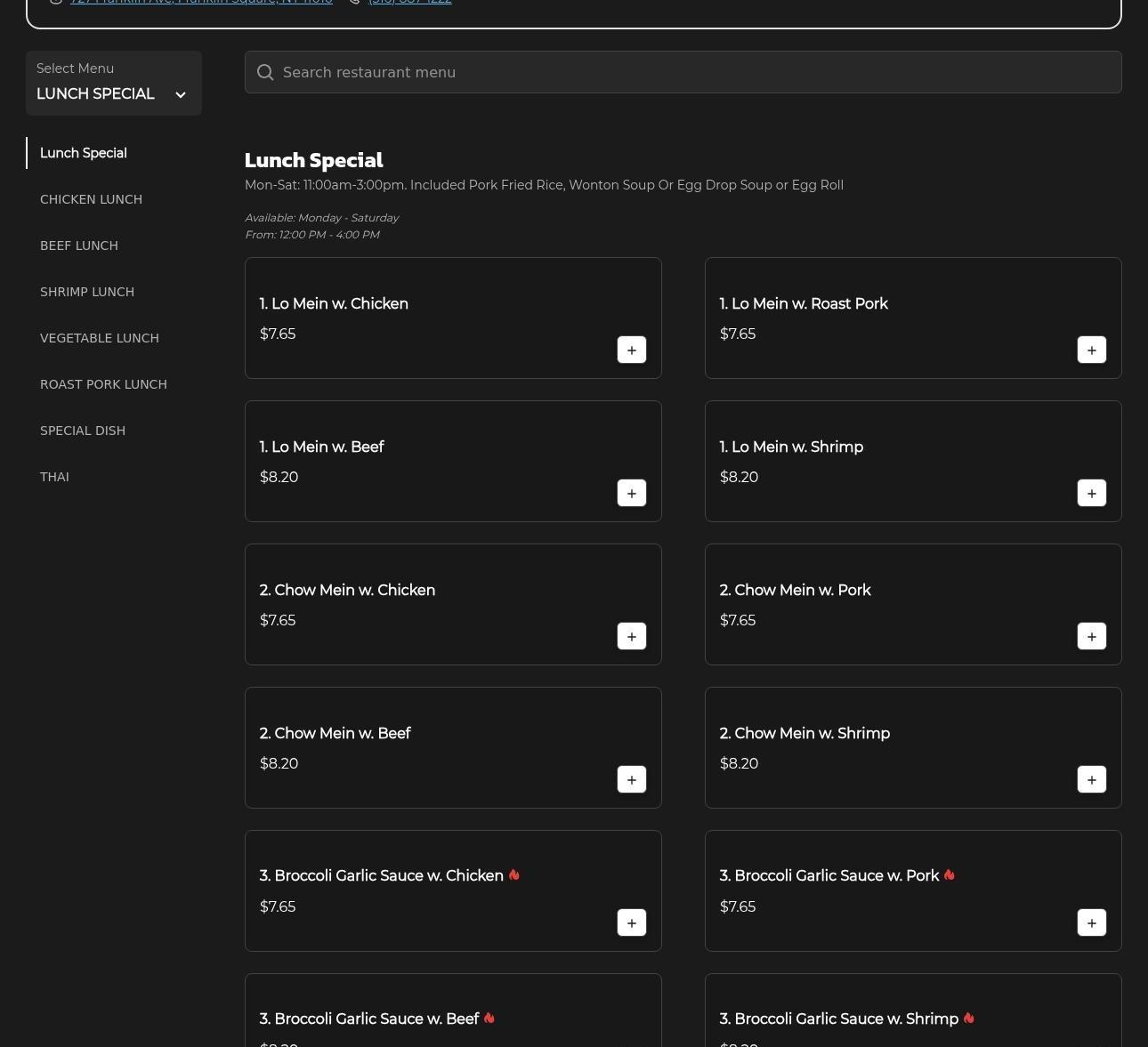Viewport: 1148px width, 1047px height.
Task: Add Lo Mein w. Chicken to cart
Action: [631, 350]
